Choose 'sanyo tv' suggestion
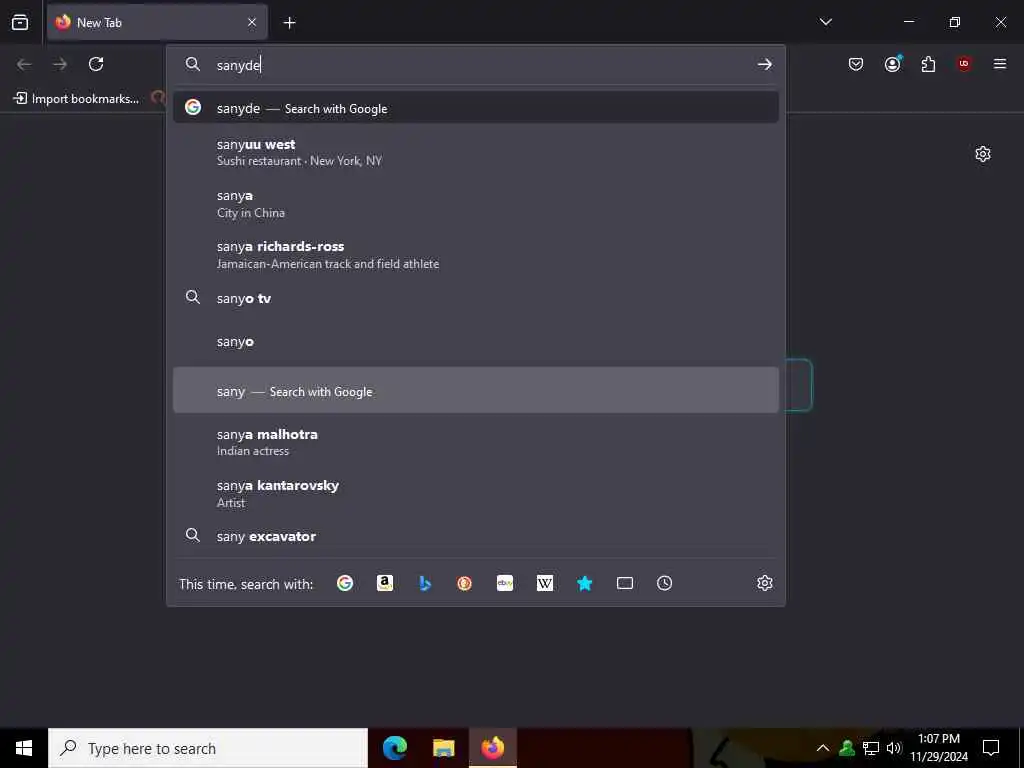The width and height of the screenshot is (1024, 768). [x=475, y=298]
